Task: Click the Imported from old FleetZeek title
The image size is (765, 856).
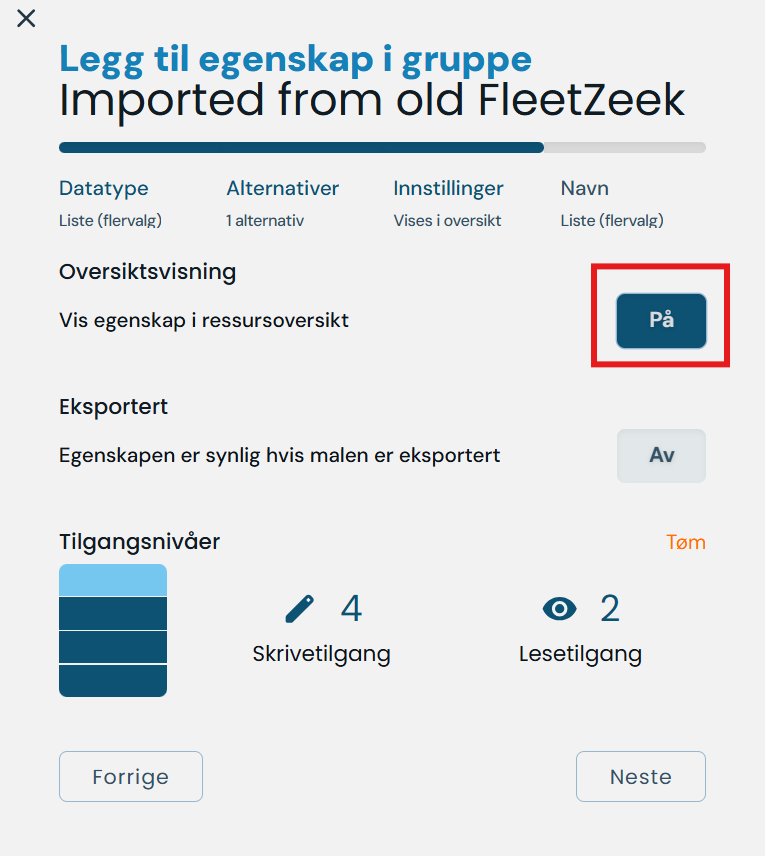Action: tap(372, 101)
